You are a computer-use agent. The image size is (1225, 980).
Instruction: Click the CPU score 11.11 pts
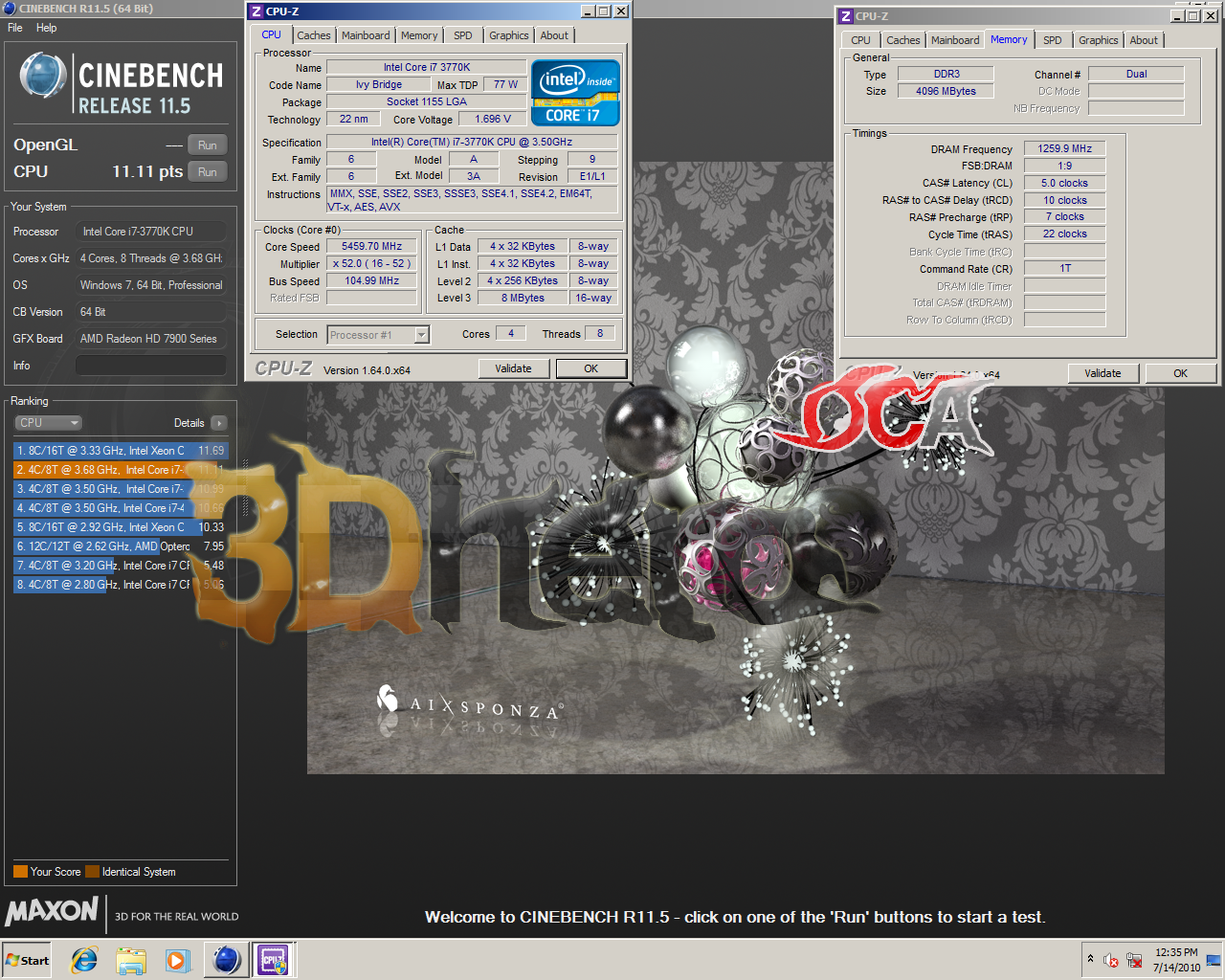146,171
